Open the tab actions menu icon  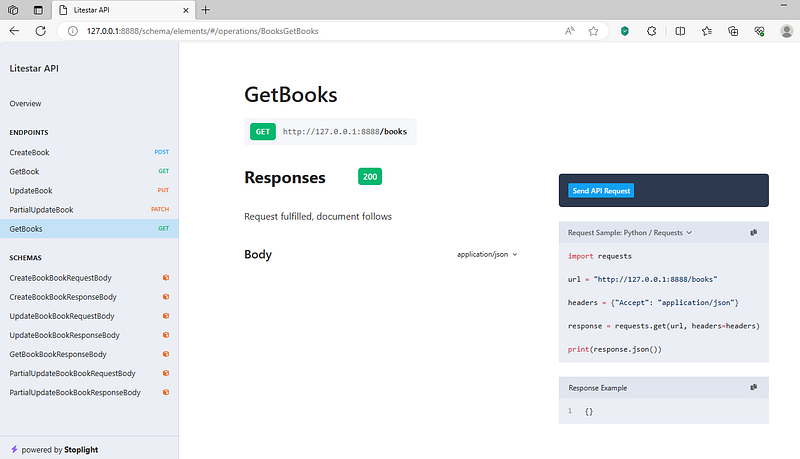click(38, 10)
